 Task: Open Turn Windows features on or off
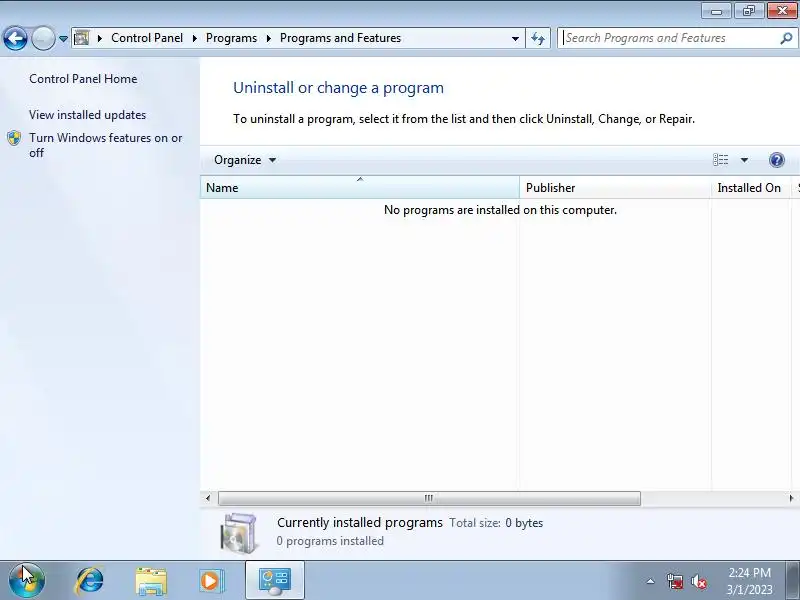click(106, 145)
